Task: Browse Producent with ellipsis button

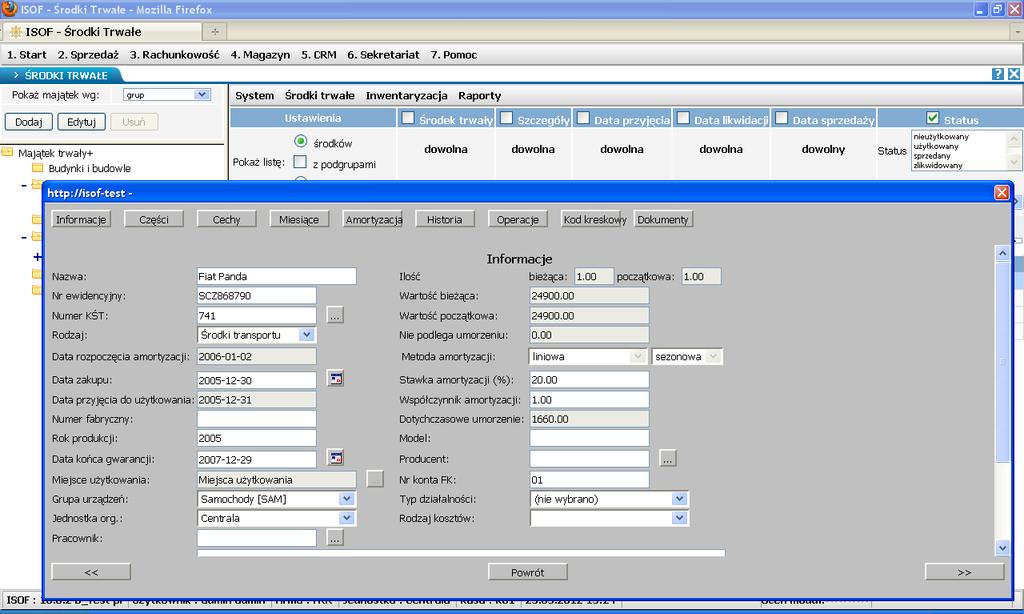Action: 667,459
